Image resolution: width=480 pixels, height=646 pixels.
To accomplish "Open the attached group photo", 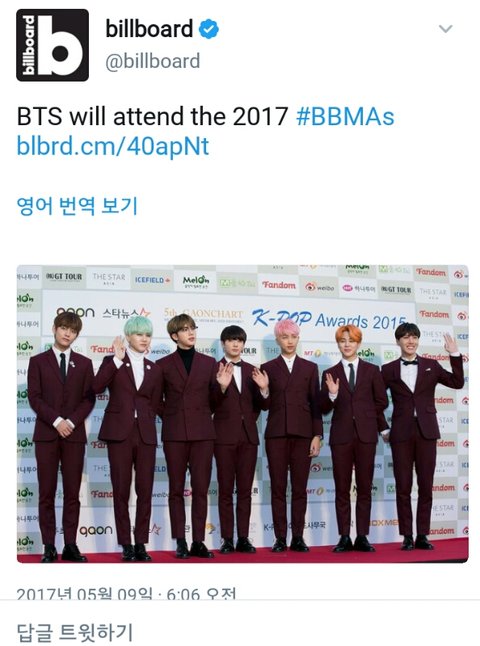I will click(242, 414).
